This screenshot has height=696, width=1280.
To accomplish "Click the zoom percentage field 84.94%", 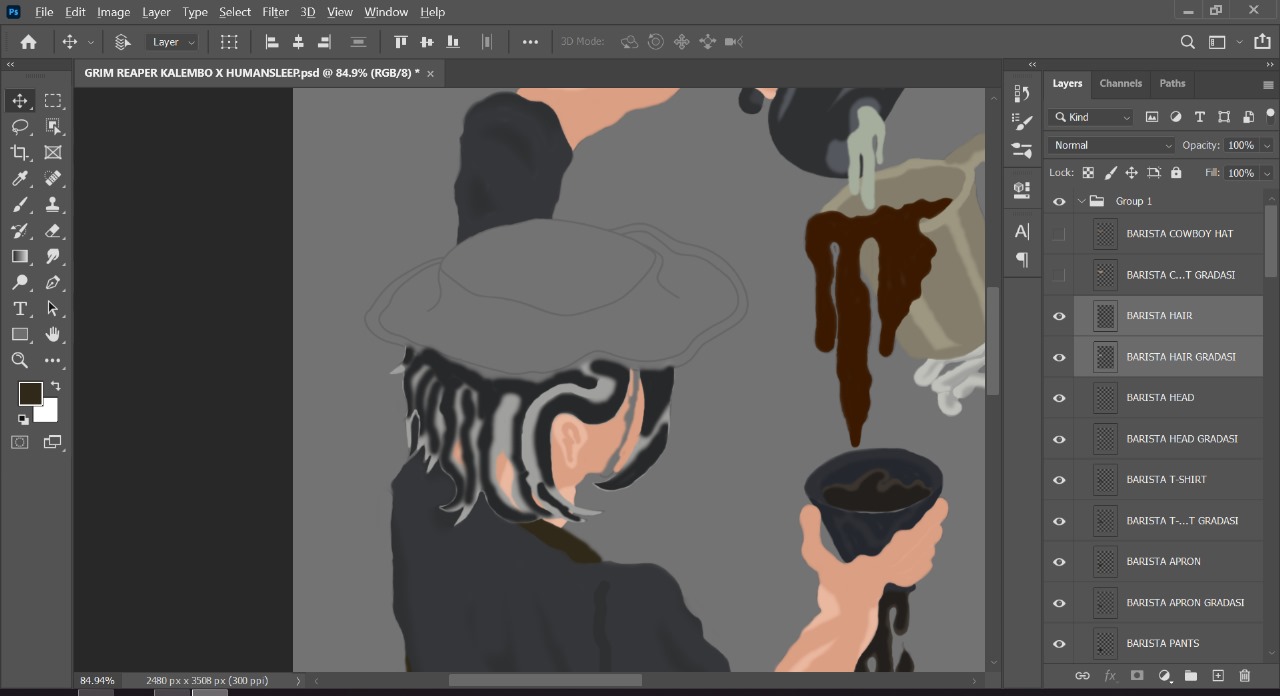I will (97, 680).
